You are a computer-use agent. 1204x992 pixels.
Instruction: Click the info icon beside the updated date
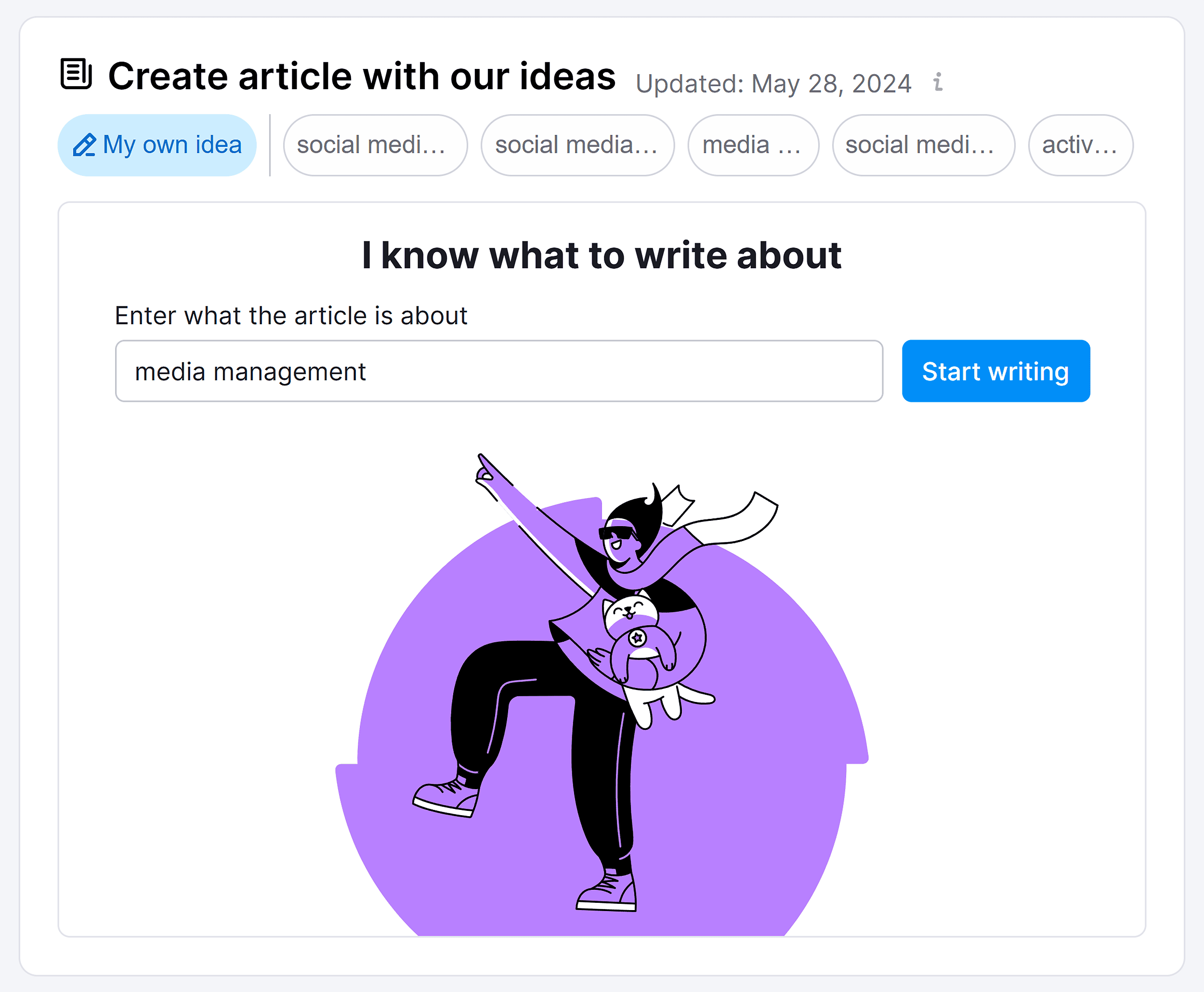(937, 82)
